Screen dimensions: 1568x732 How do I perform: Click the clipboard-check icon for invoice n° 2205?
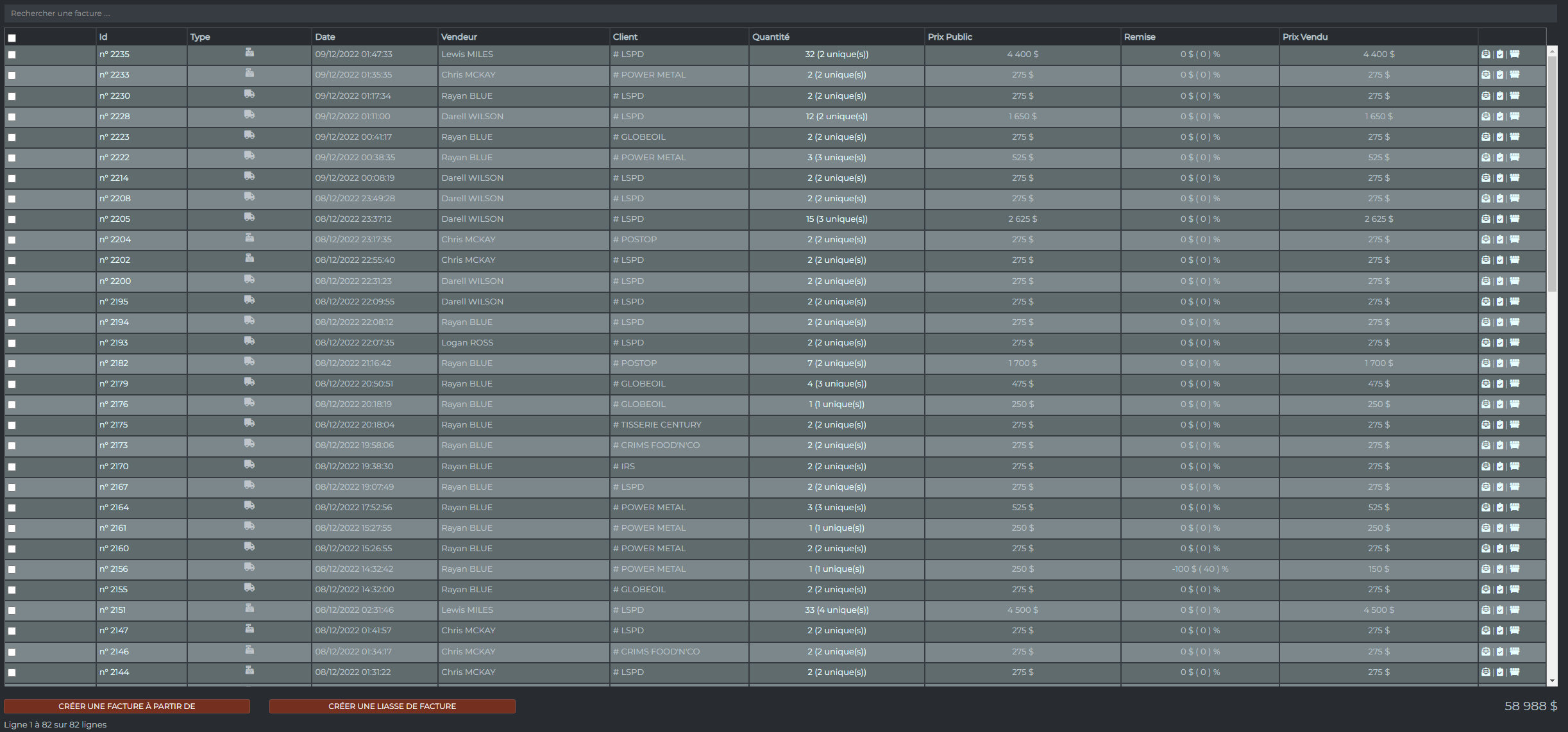(x=1500, y=219)
